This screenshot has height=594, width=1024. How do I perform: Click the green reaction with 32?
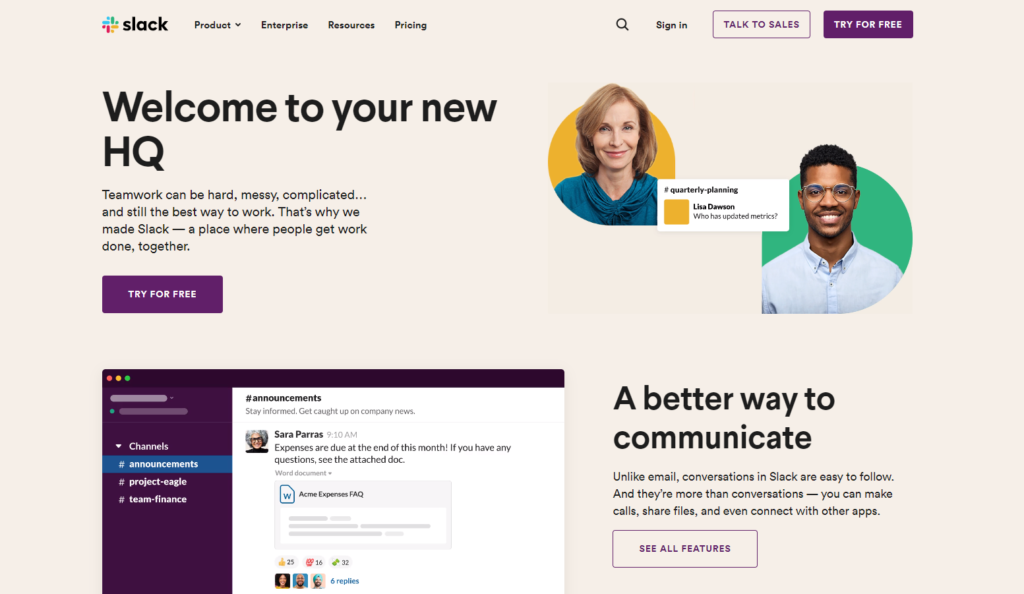pos(340,562)
